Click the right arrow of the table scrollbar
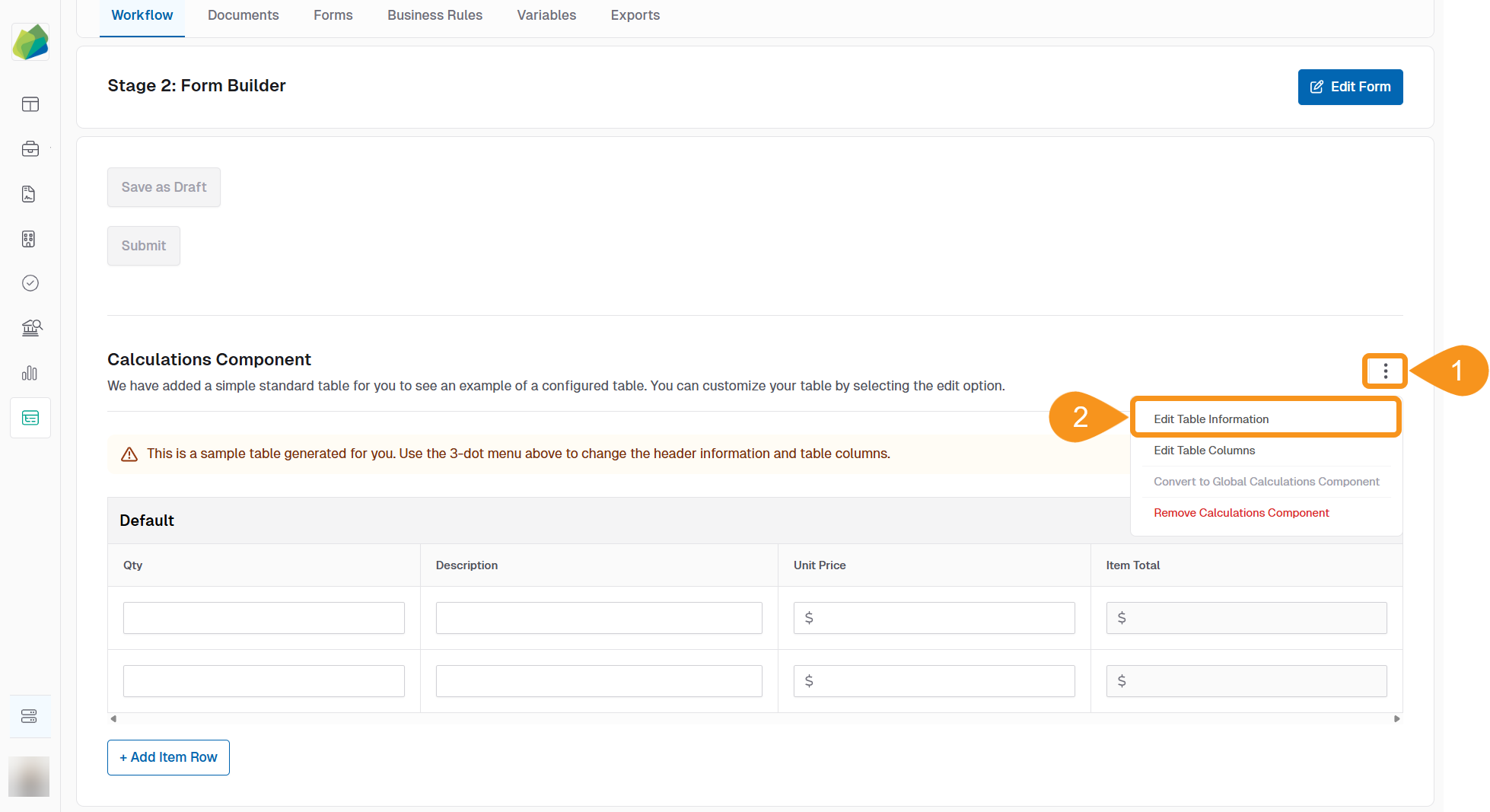The height and width of the screenshot is (812, 1490). (1396, 718)
